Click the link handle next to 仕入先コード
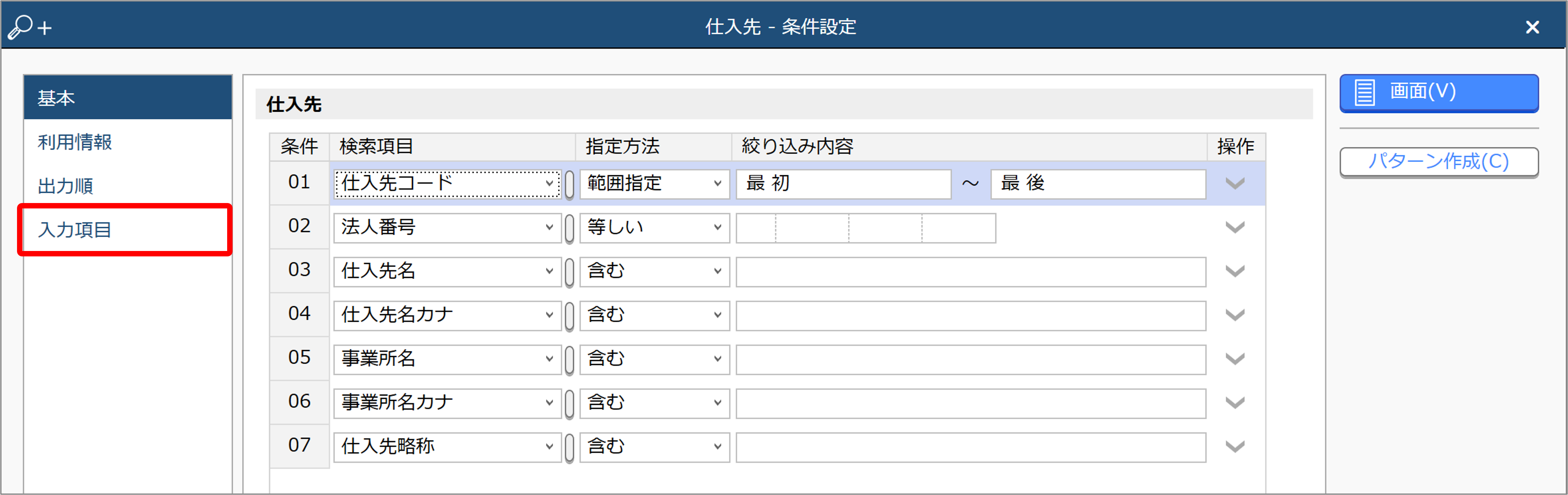This screenshot has width=1568, height=495. click(570, 184)
